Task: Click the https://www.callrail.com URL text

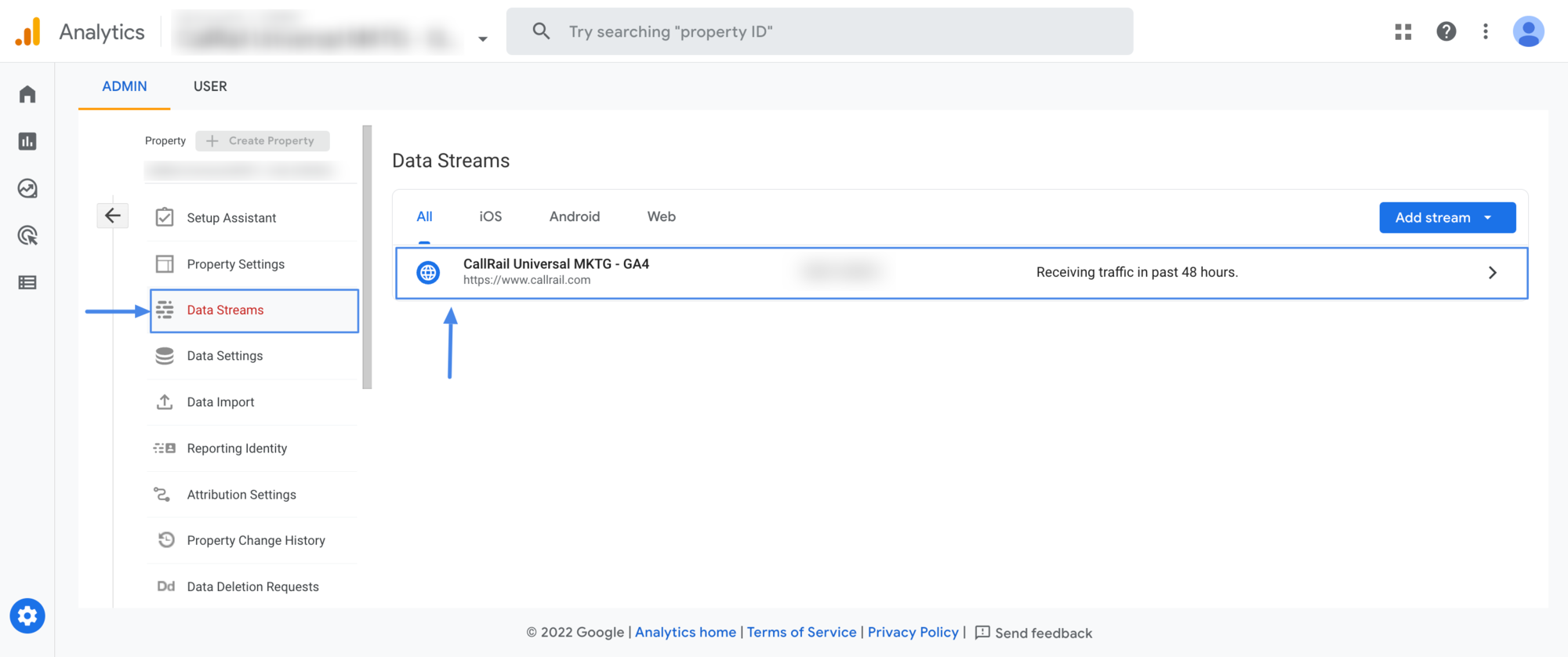Action: (x=527, y=280)
